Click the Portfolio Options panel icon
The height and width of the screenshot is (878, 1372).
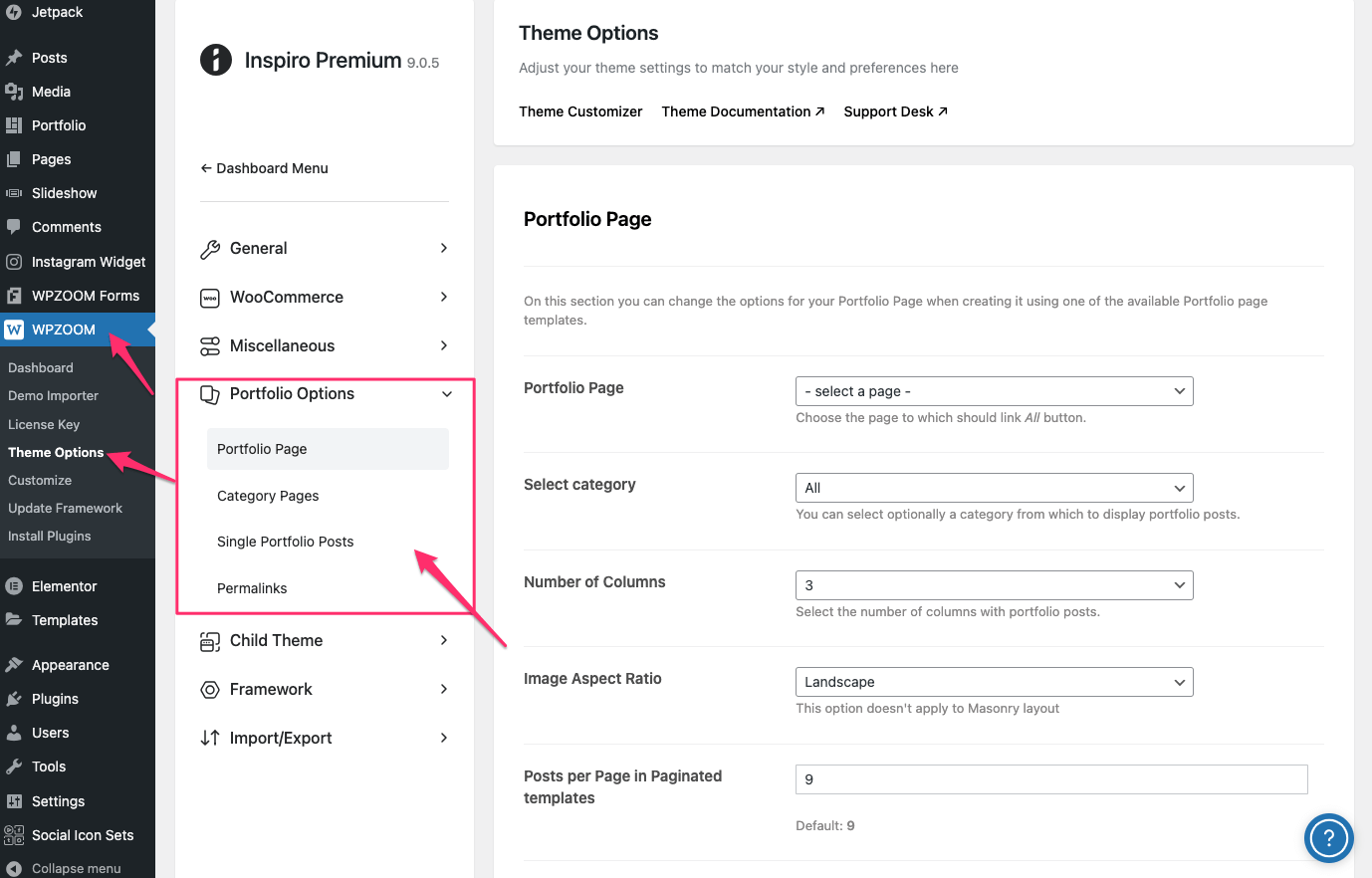[x=210, y=395]
